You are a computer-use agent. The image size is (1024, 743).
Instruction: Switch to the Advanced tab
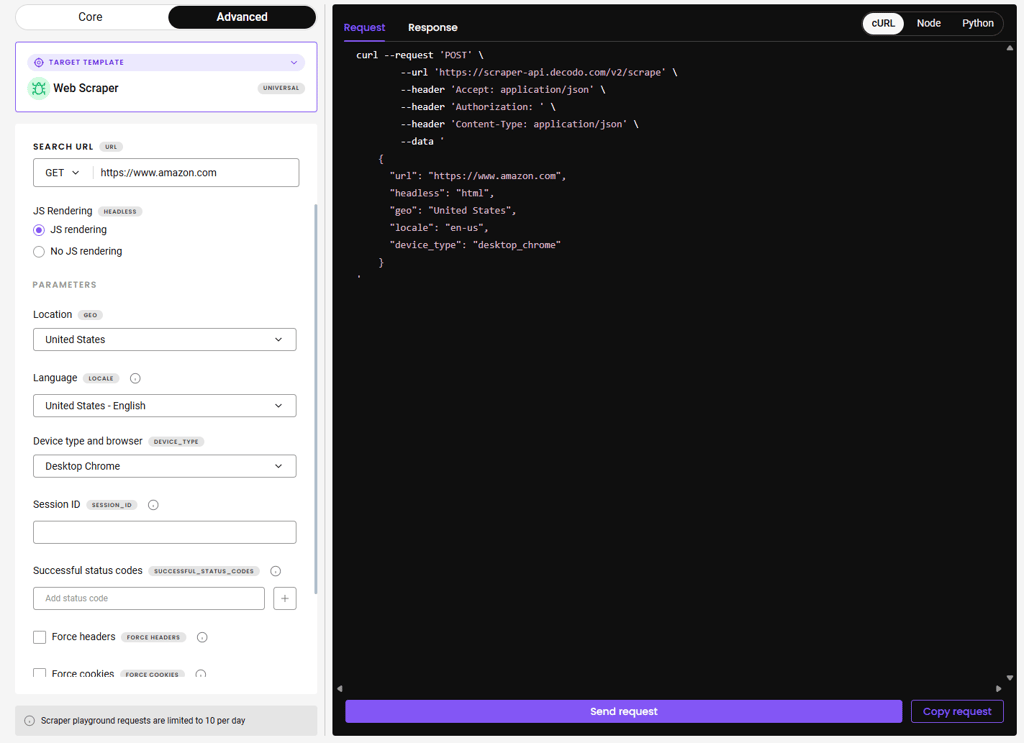[242, 17]
